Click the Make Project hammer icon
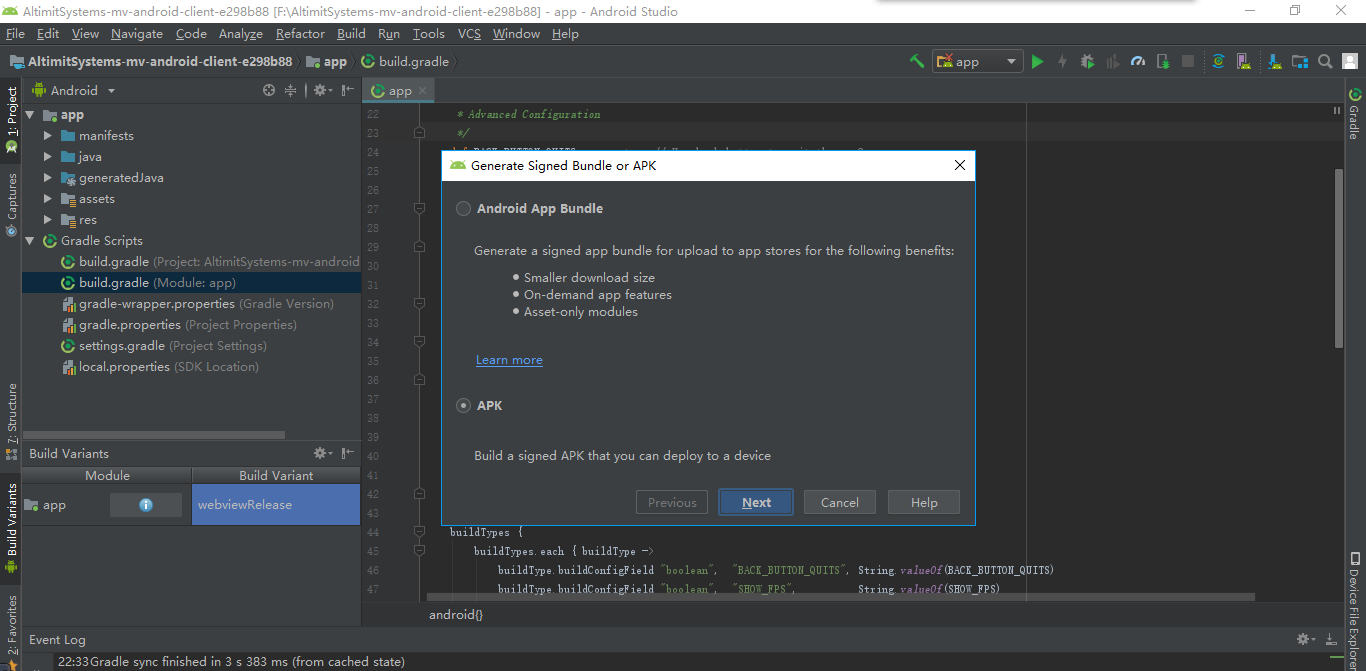This screenshot has height=671, width=1366. 916,61
